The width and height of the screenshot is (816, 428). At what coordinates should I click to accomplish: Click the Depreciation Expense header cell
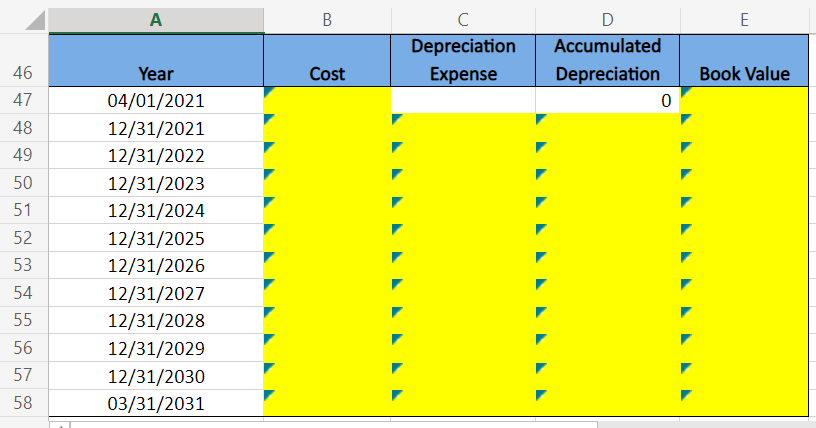pyautogui.click(x=463, y=60)
